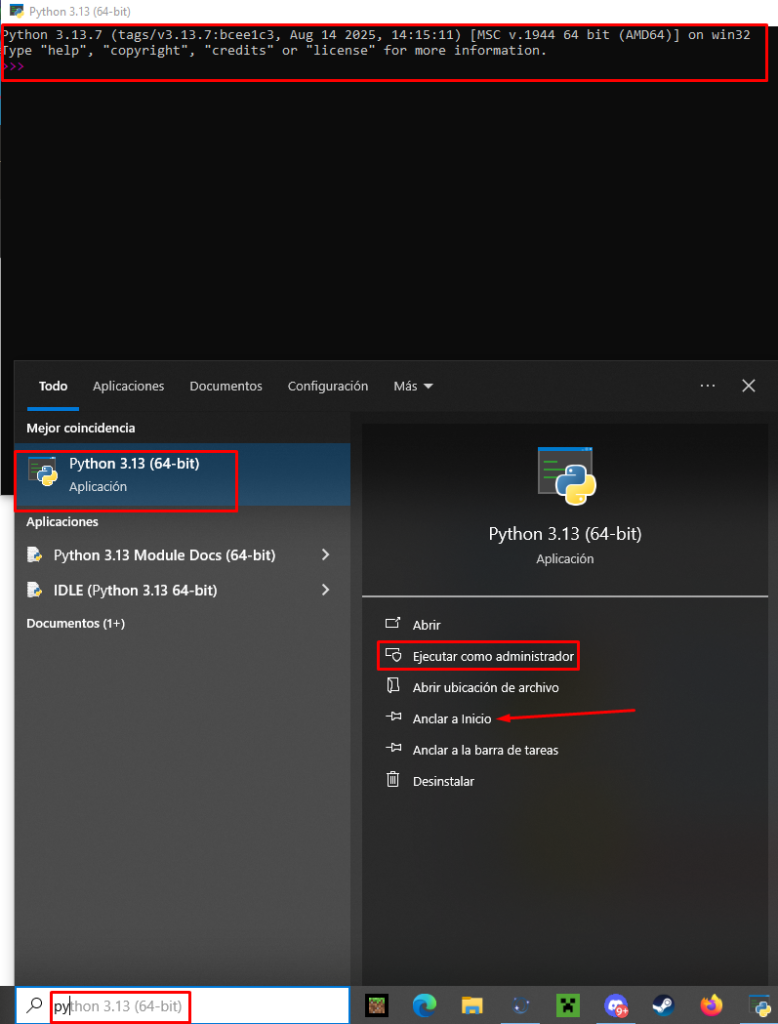
Task: Click the Minecraft creeper taskbar icon
Action: (x=568, y=1004)
